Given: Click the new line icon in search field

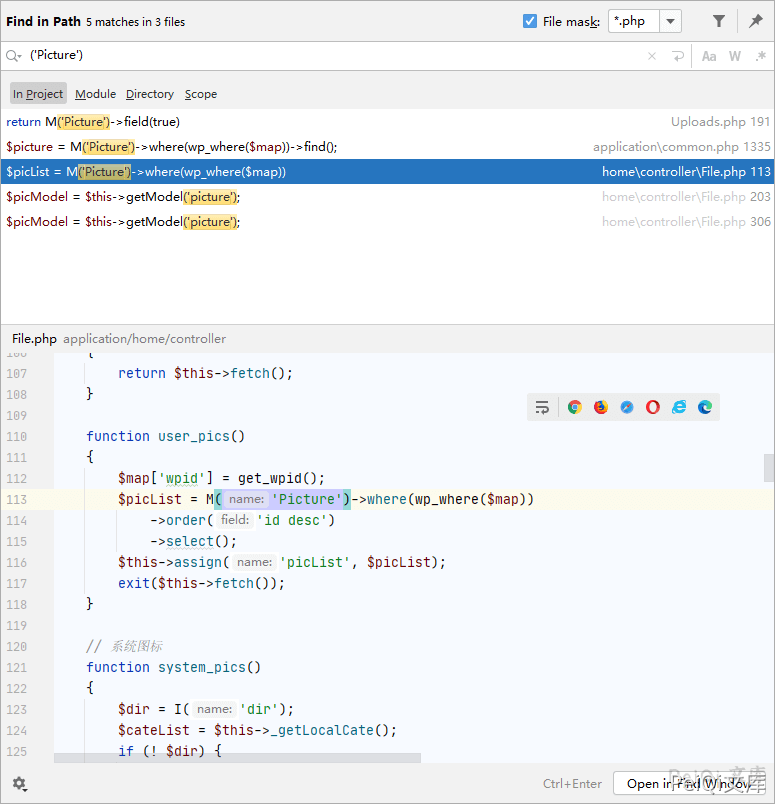Looking at the screenshot, I should coord(678,56).
